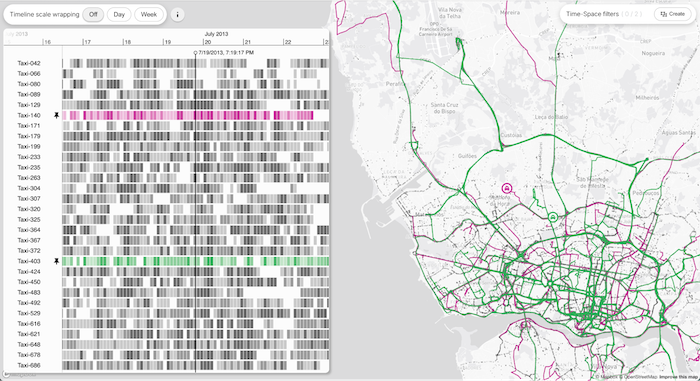Click the magenta taxi marker on map
The image size is (700, 381).
point(506,188)
